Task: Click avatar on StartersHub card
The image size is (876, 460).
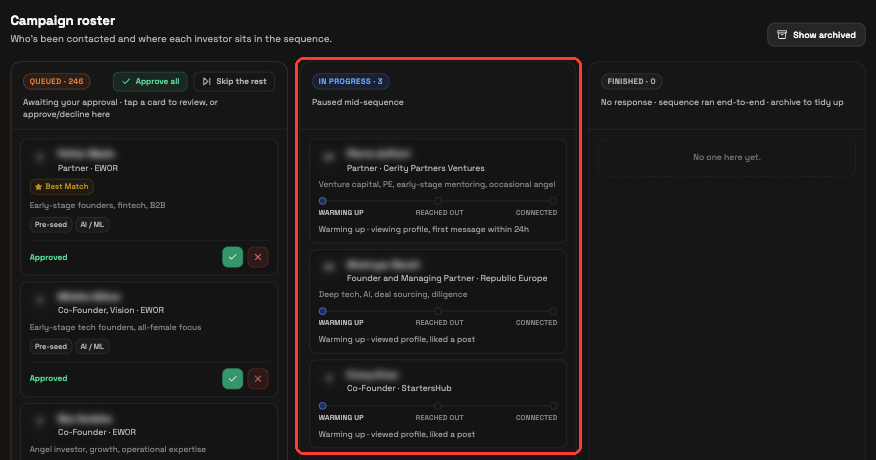Action: (x=330, y=378)
